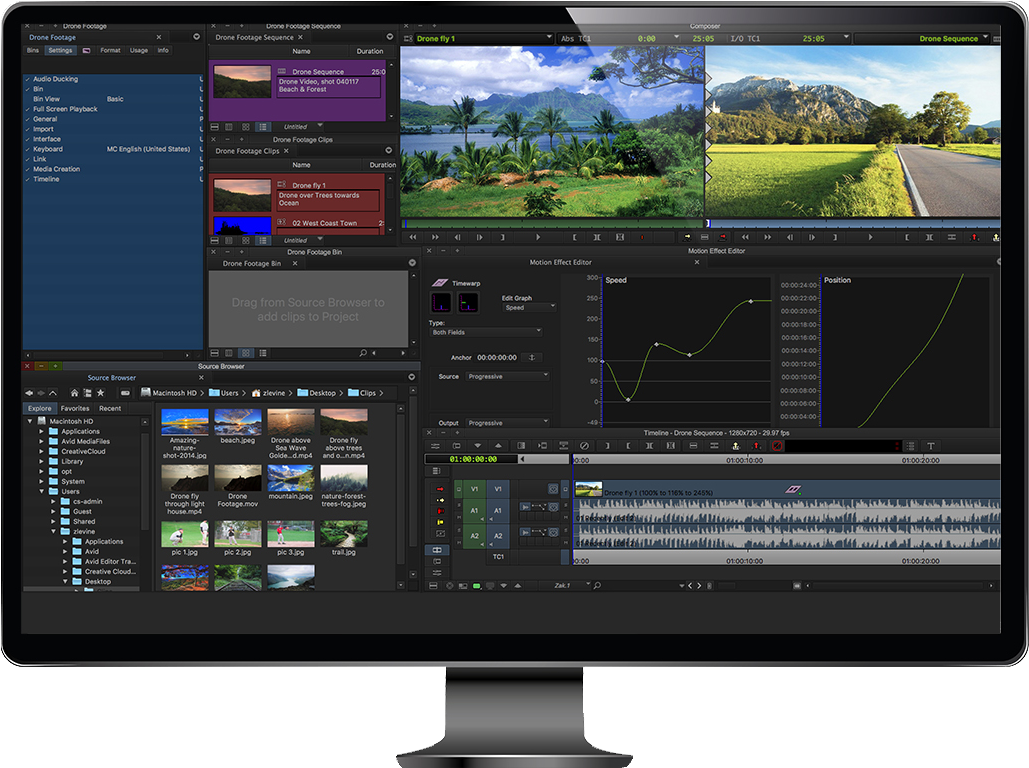The height and width of the screenshot is (768, 1029).
Task: Enable the V1 track selector in the timeline
Action: pos(498,489)
